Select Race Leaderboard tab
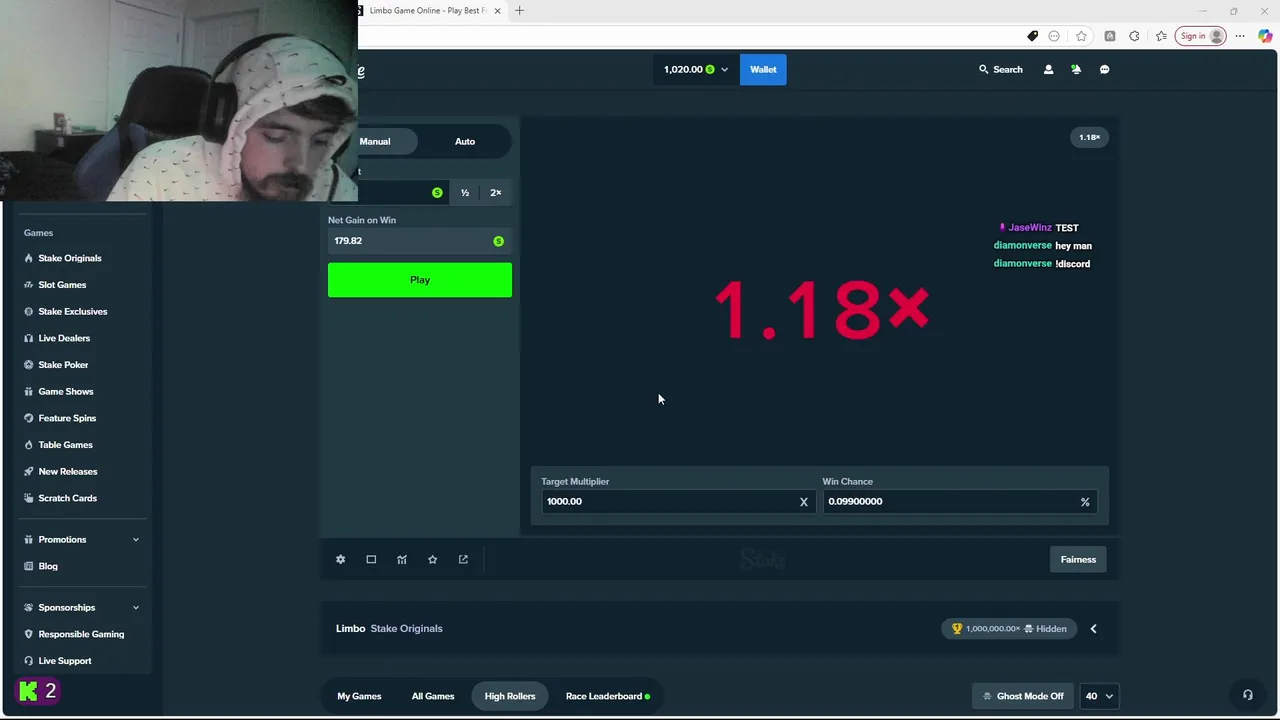 607,696
